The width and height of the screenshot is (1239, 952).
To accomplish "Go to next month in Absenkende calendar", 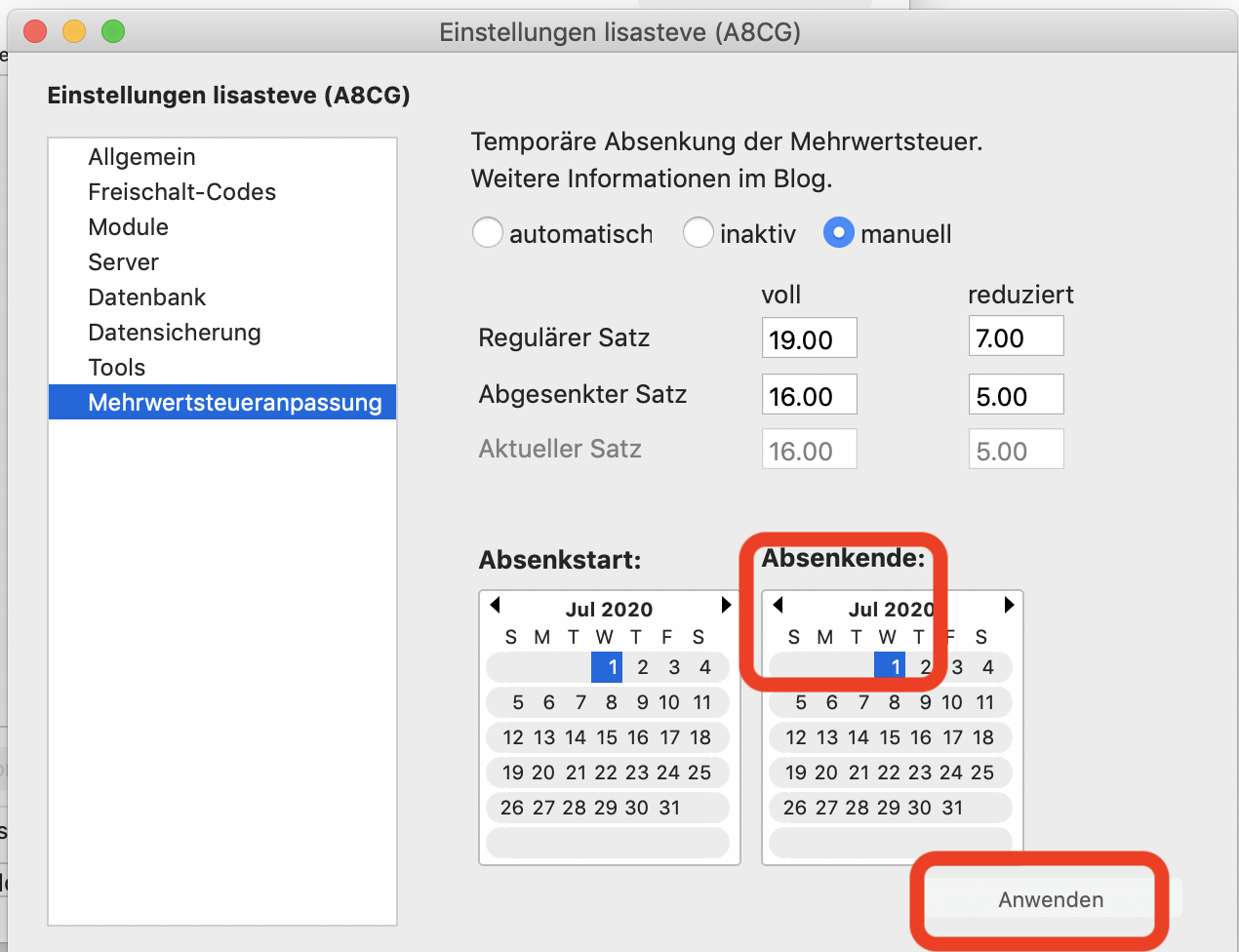I will coord(1009,605).
